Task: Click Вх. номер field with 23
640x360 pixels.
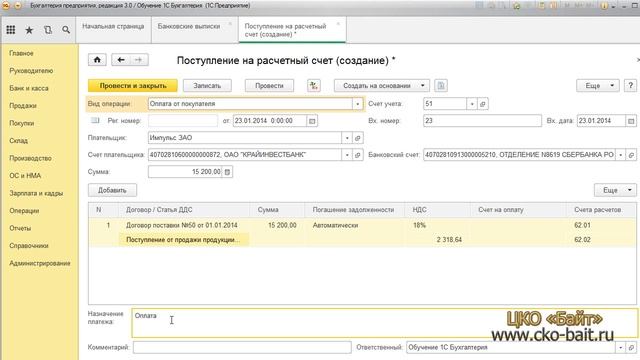Action: point(482,121)
